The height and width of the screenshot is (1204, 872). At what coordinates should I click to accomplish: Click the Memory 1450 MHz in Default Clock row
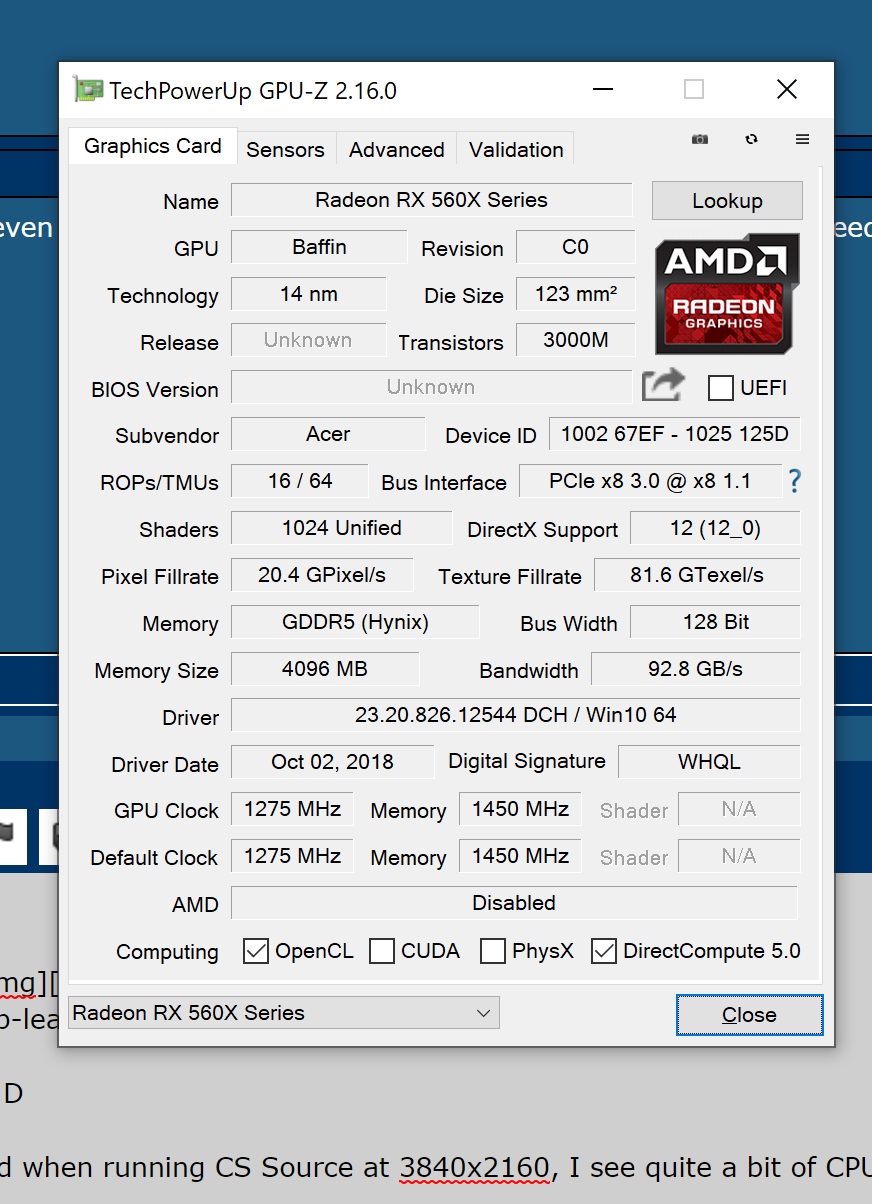tap(520, 855)
